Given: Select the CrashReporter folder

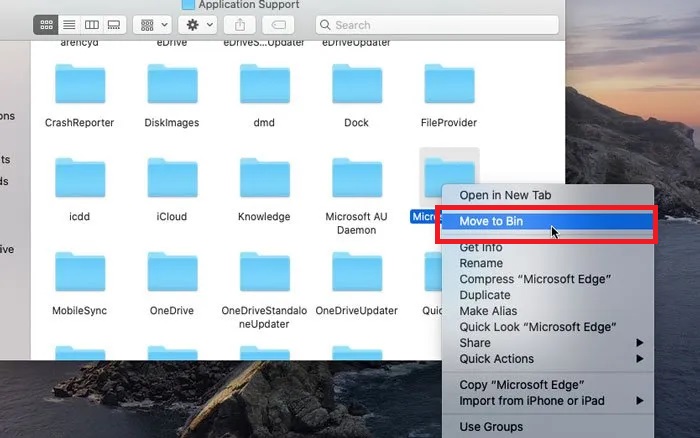Looking at the screenshot, I should click(x=80, y=84).
